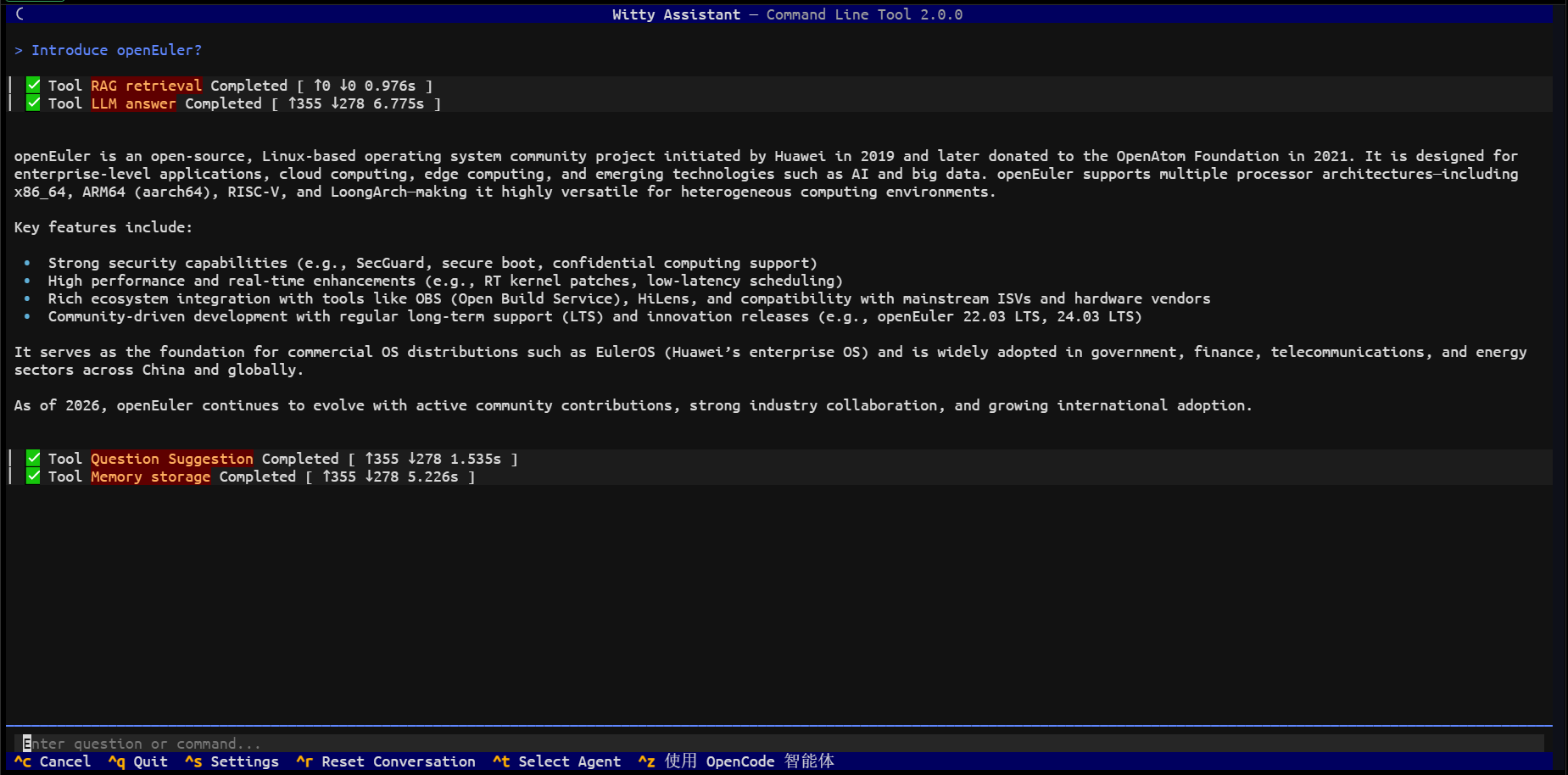This screenshot has width=1568, height=775.
Task: Click the '> Introduce openEuler?' prompt line
Action: [109, 50]
